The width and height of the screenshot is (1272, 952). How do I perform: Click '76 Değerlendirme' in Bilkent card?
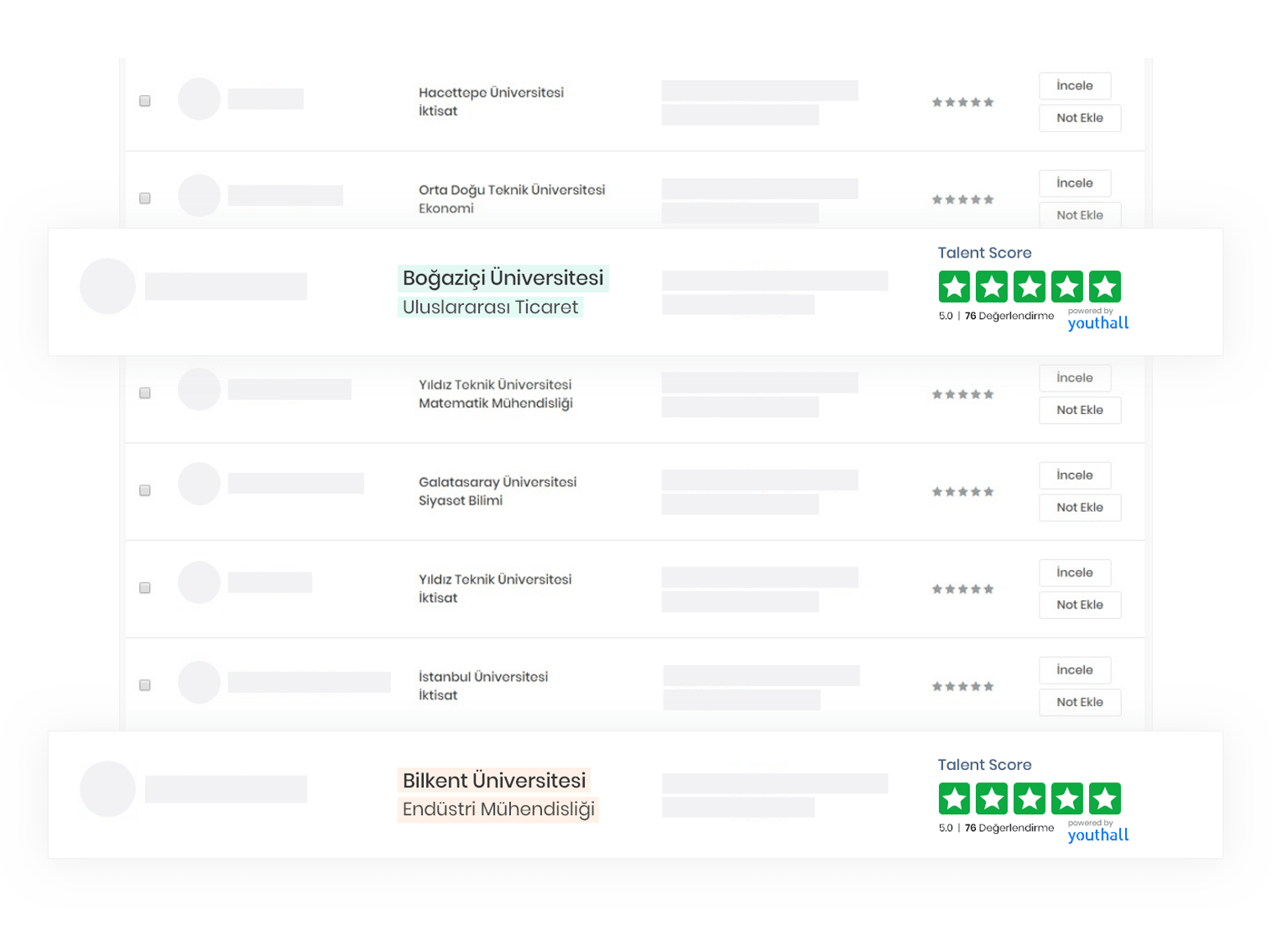point(1009,828)
